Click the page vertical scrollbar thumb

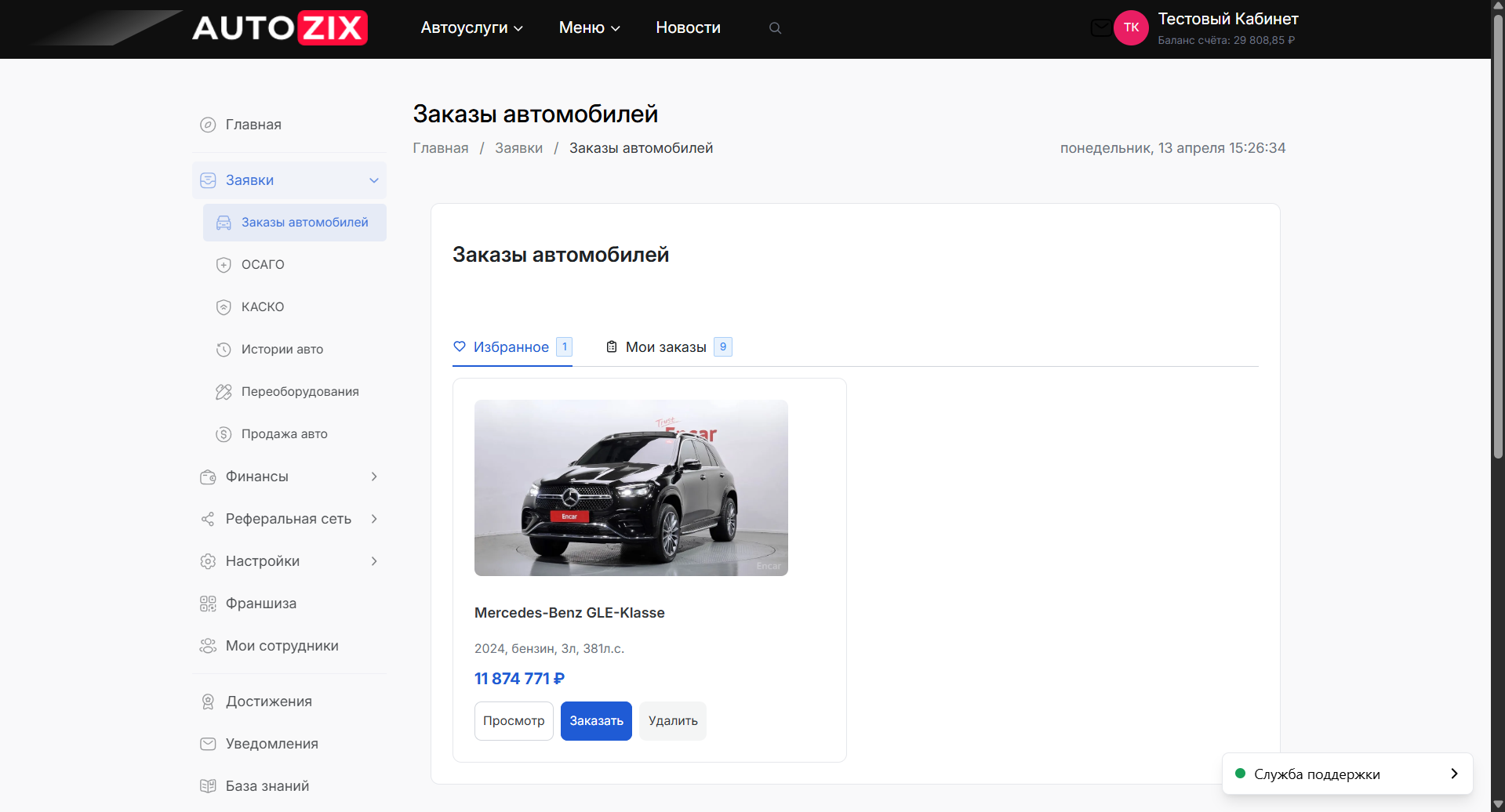[1498, 235]
